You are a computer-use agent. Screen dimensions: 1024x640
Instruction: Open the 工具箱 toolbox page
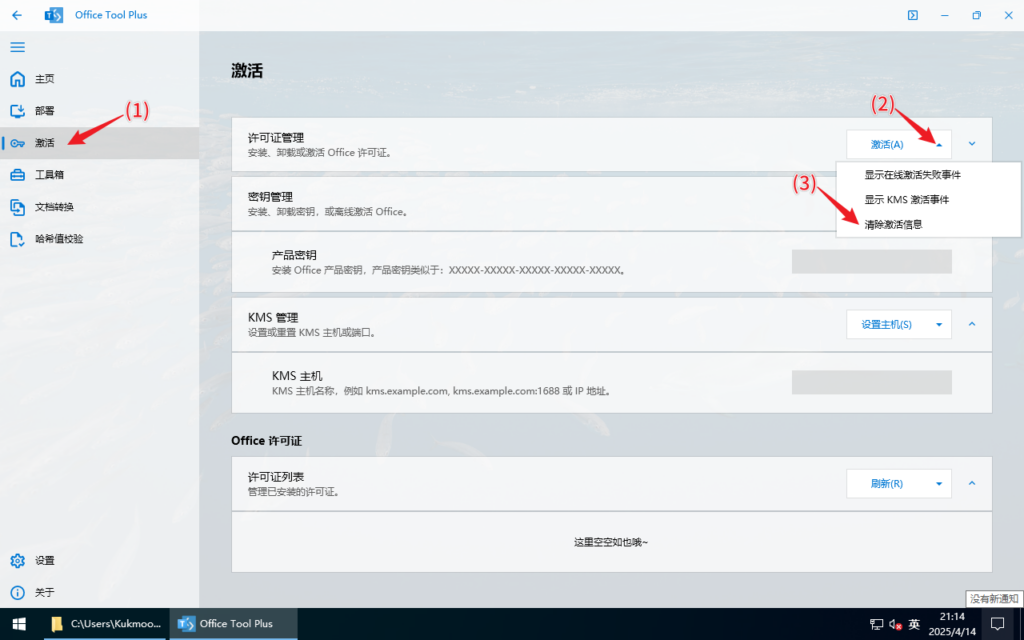99,175
